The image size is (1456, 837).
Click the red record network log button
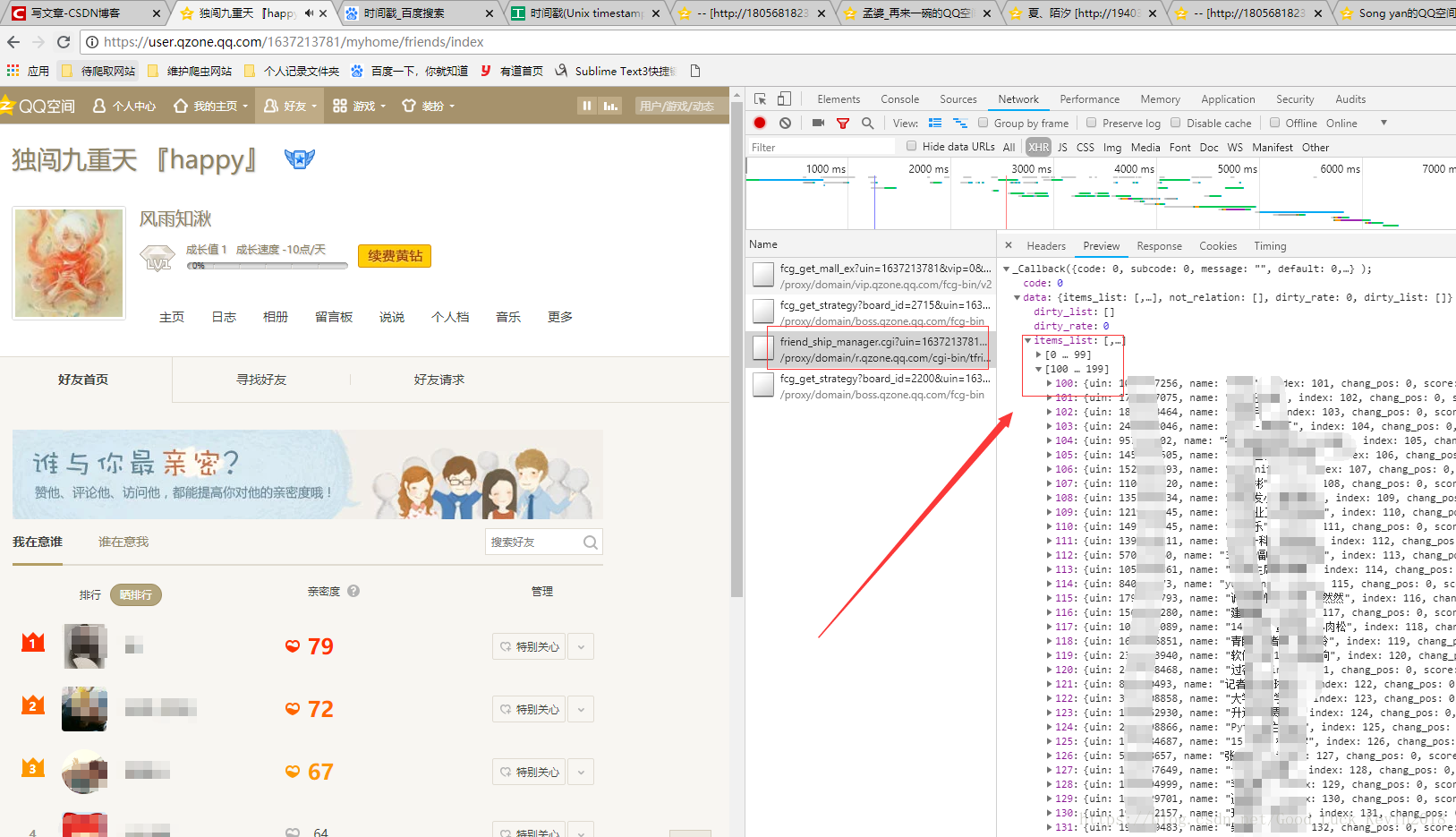coord(760,124)
